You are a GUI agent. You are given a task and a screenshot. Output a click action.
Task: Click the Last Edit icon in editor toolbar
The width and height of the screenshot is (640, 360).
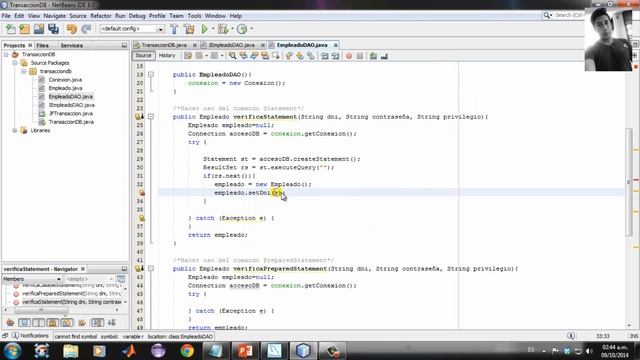188,56
